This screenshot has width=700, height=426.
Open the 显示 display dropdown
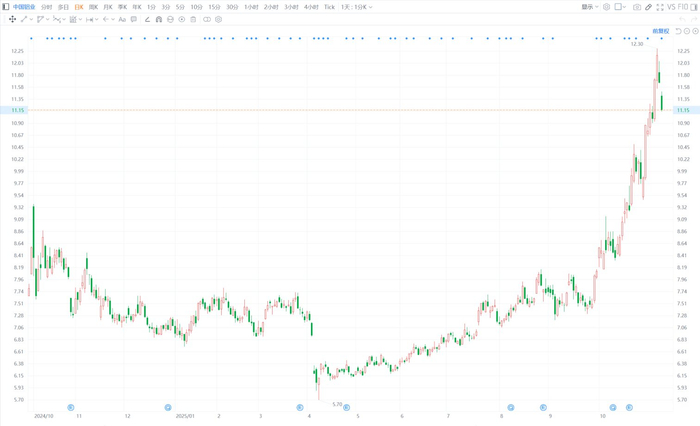click(x=590, y=7)
